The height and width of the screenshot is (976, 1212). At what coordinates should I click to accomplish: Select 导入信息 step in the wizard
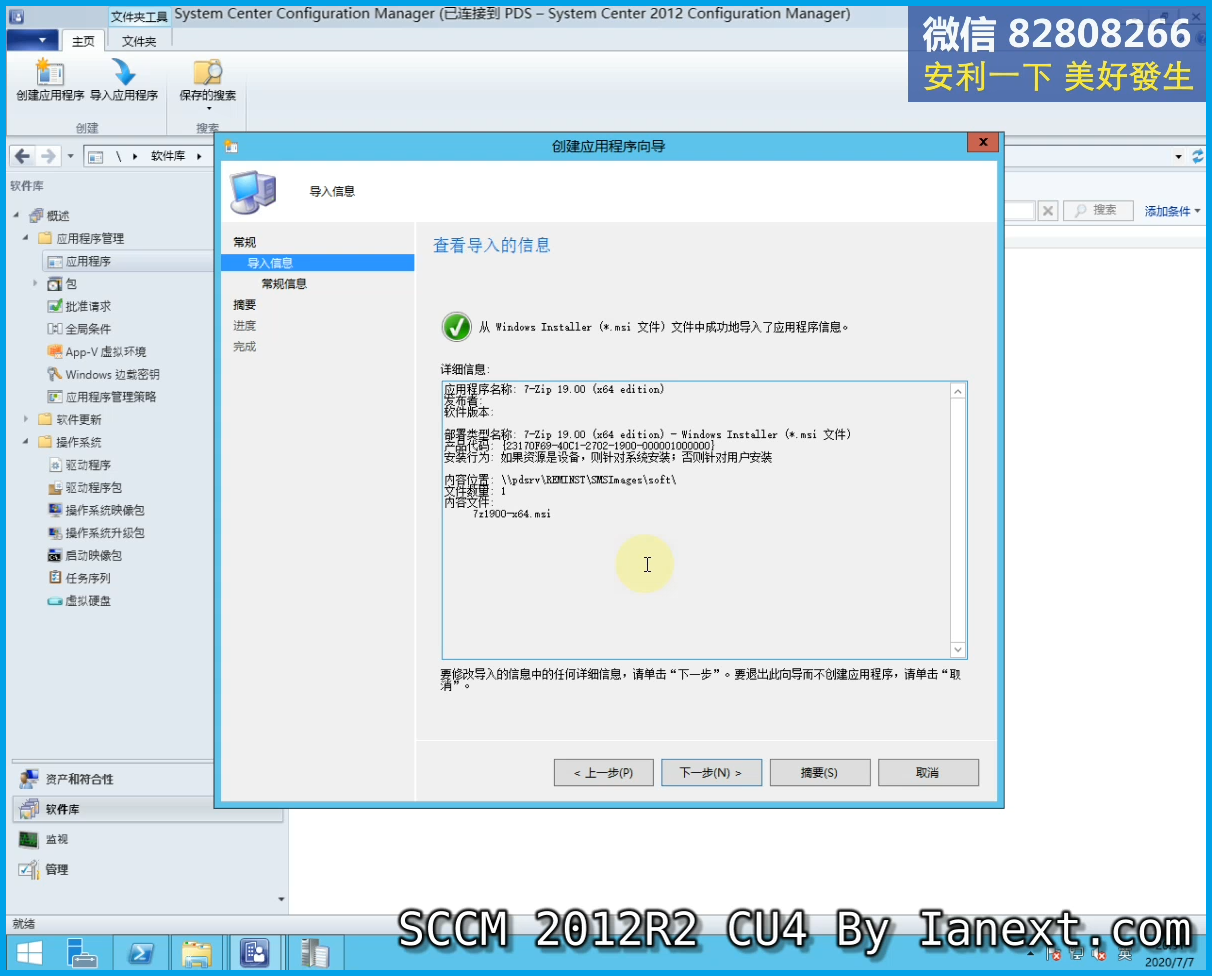coord(317,263)
